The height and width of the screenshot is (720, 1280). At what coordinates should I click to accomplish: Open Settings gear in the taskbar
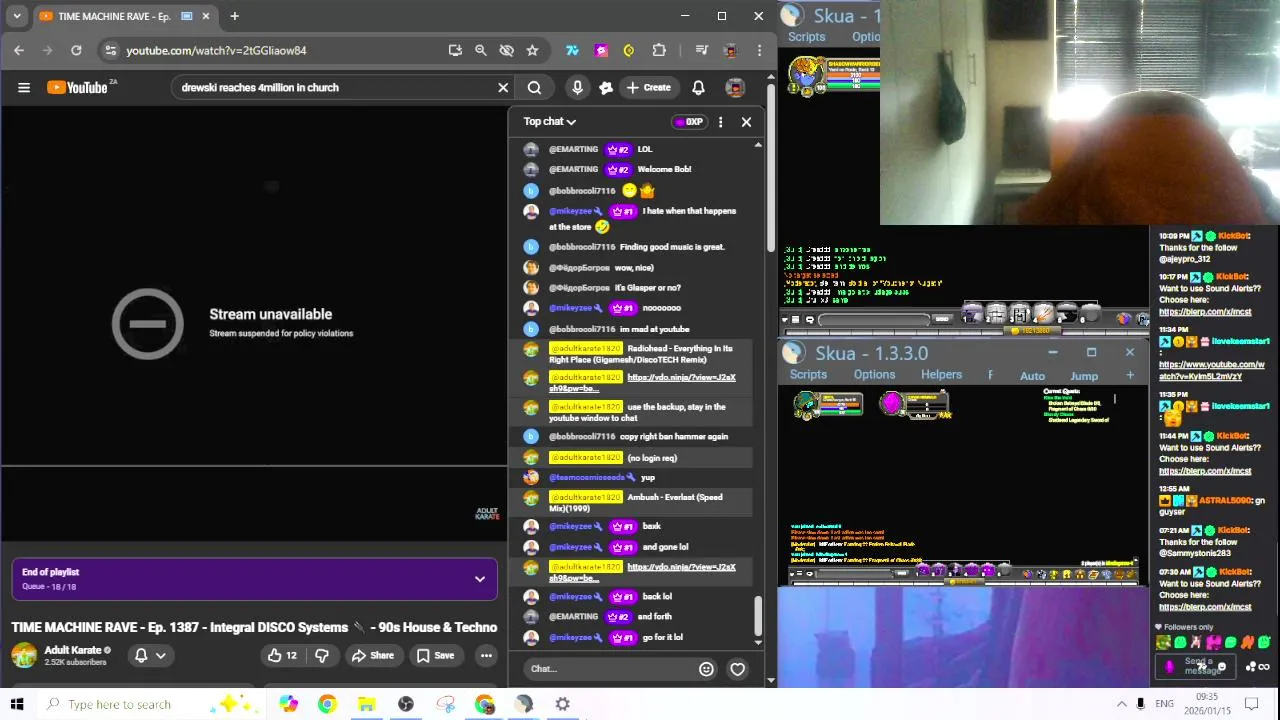(563, 704)
